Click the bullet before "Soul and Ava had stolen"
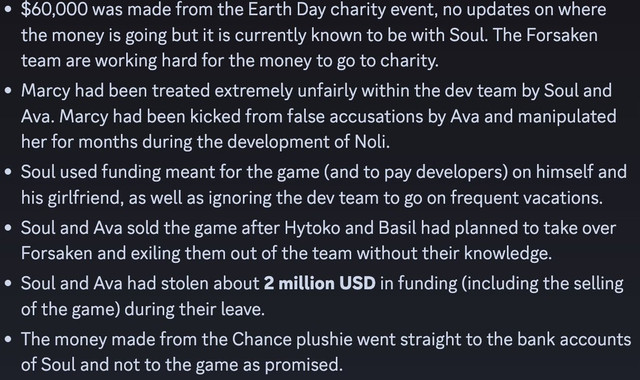640x380 pixels. click(x=8, y=284)
